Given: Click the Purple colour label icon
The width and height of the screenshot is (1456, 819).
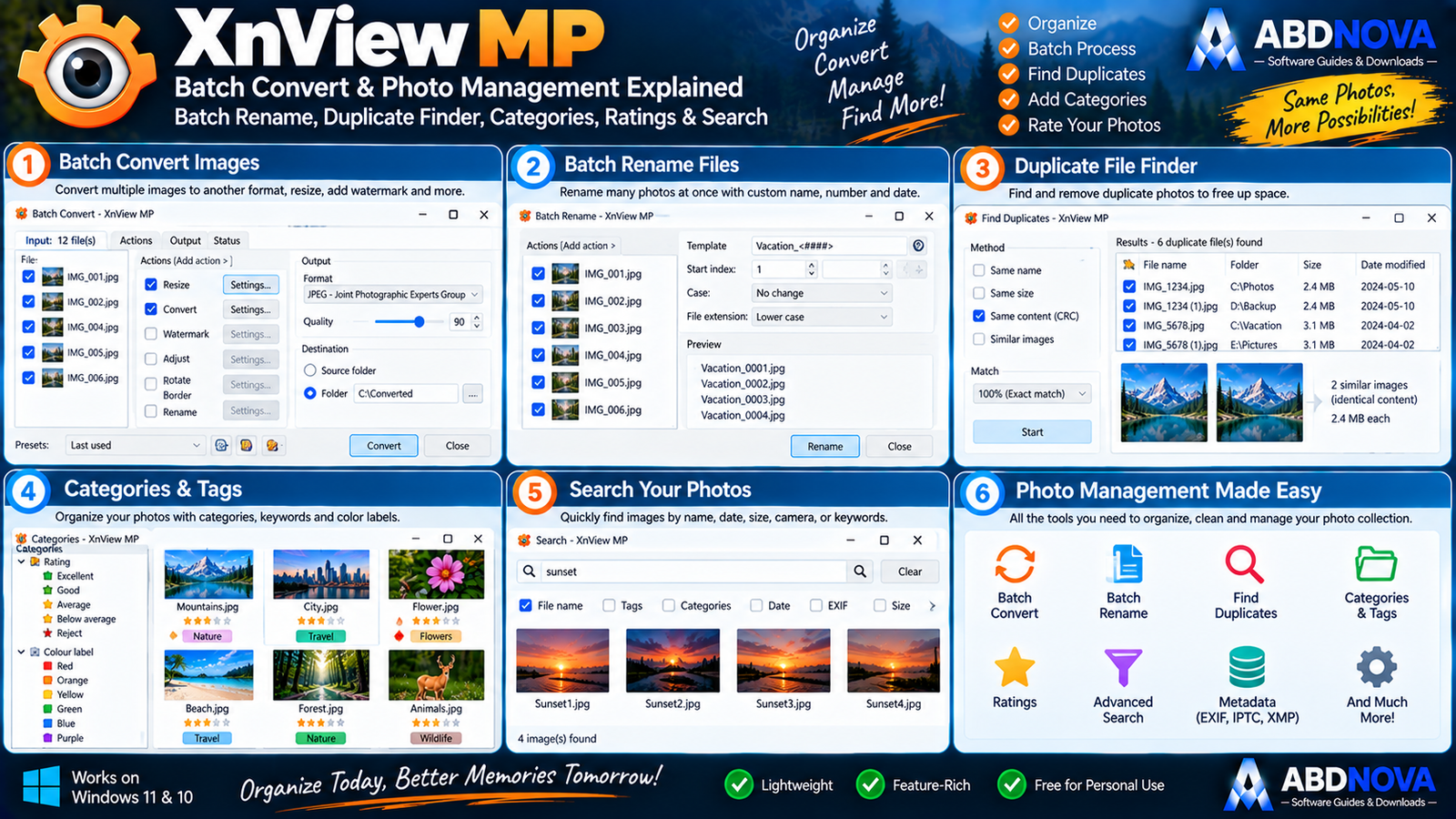Looking at the screenshot, I should tap(48, 738).
